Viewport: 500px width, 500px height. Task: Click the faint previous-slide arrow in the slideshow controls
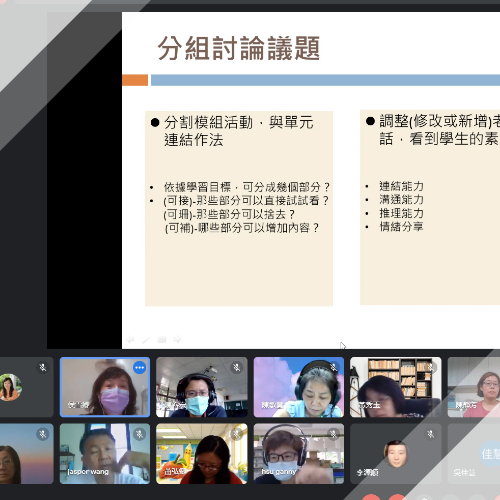click(x=130, y=339)
